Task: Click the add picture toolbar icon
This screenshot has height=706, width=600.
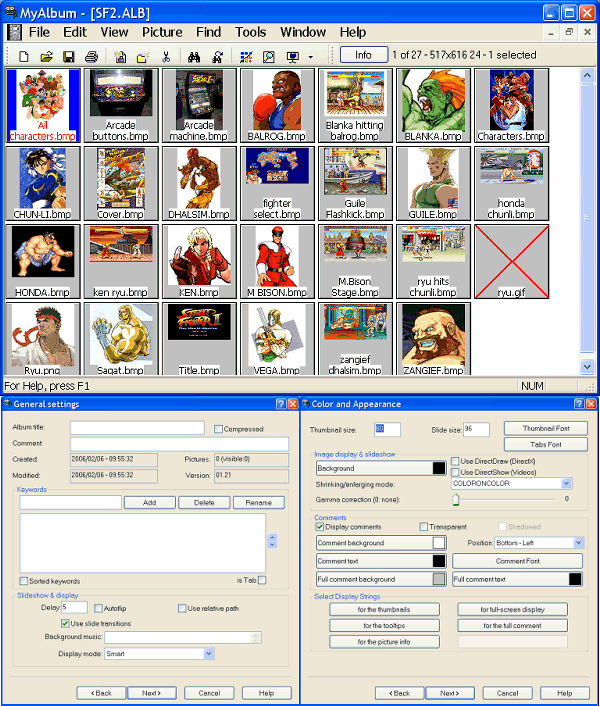Action: (x=120, y=57)
